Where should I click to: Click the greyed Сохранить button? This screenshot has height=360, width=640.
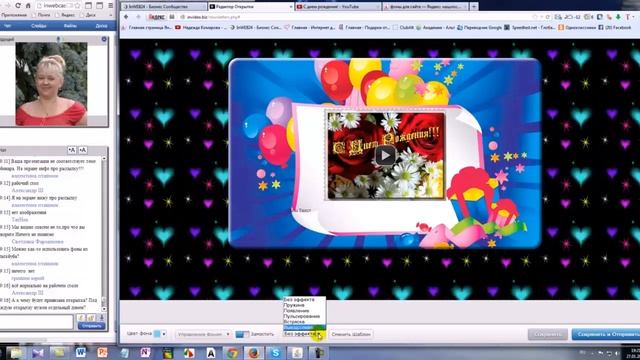pos(548,334)
